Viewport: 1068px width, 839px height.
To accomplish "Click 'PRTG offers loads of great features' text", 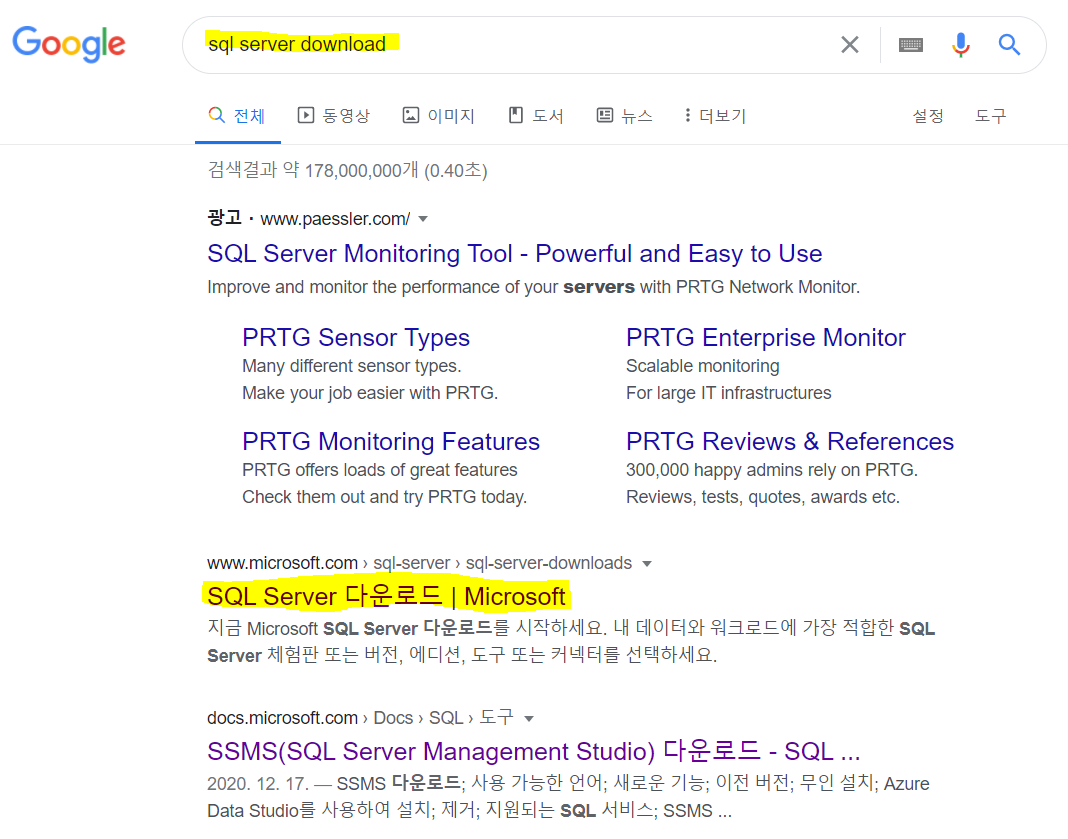I will (x=379, y=470).
